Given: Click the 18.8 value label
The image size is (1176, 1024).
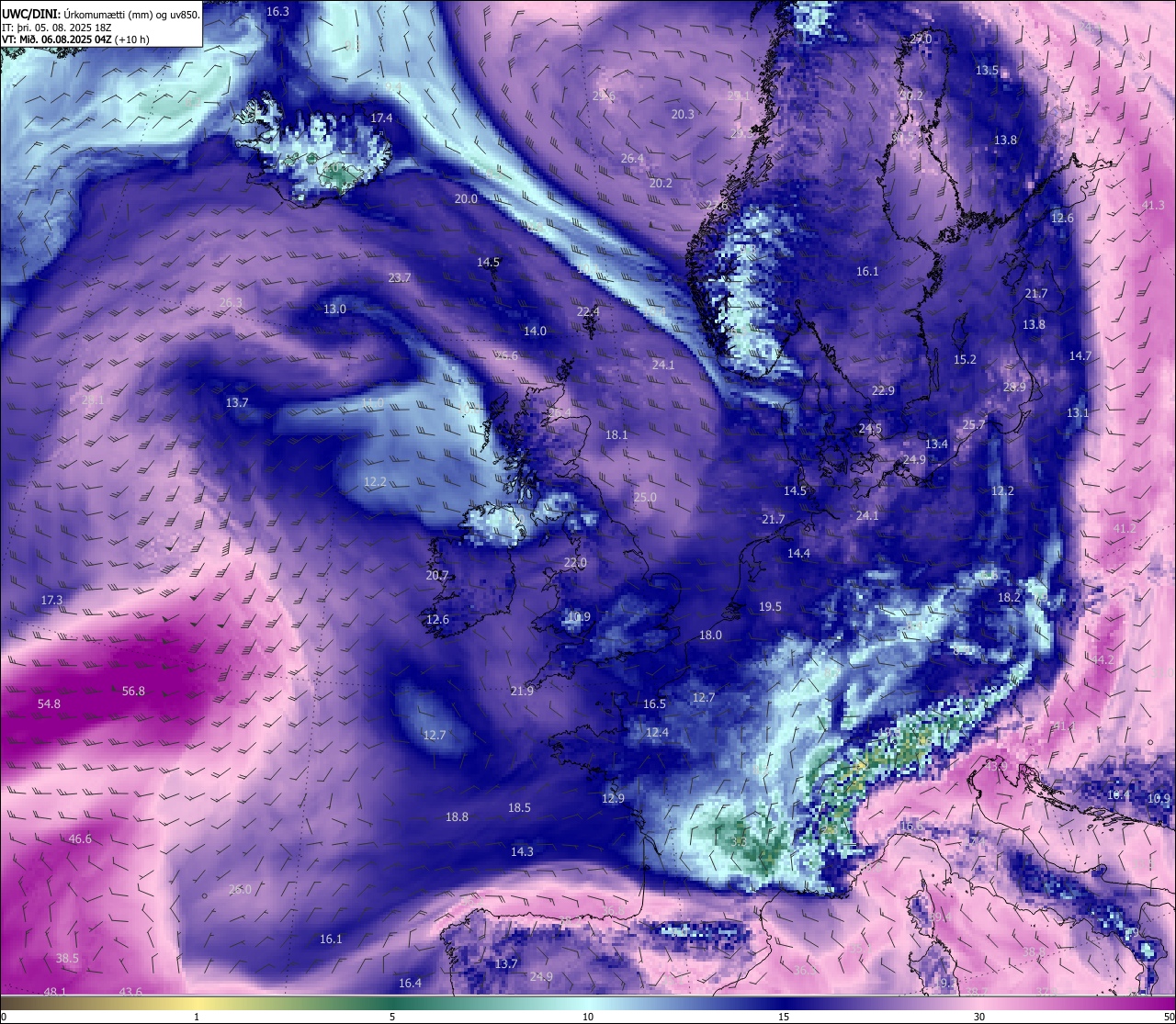Looking at the screenshot, I should (x=457, y=817).
